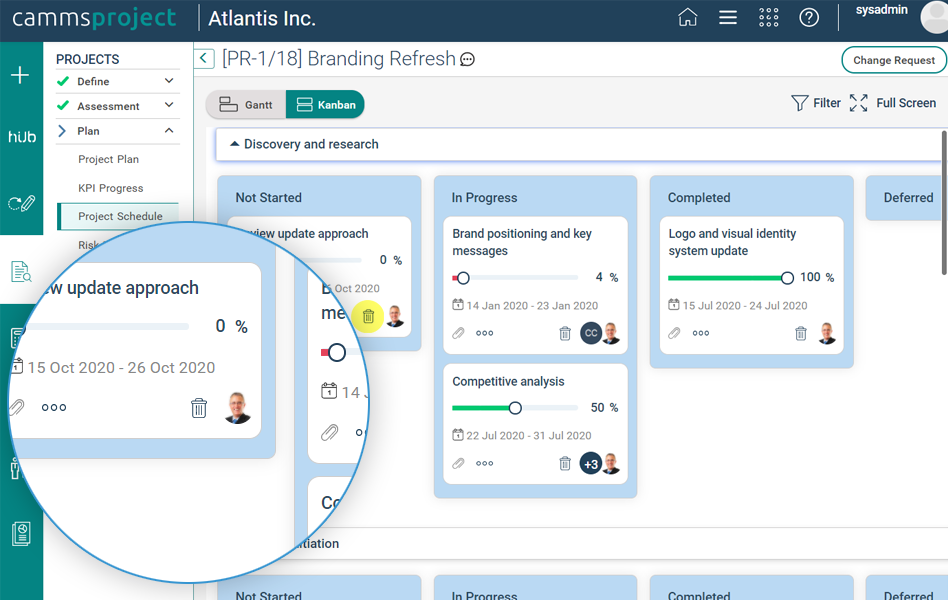Click the cammsproject logo
Image resolution: width=948 pixels, height=600 pixels.
tap(94, 18)
